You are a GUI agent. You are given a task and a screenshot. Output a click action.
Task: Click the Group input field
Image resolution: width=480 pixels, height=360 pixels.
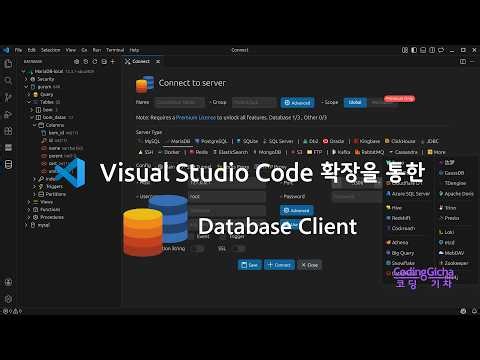(254, 102)
